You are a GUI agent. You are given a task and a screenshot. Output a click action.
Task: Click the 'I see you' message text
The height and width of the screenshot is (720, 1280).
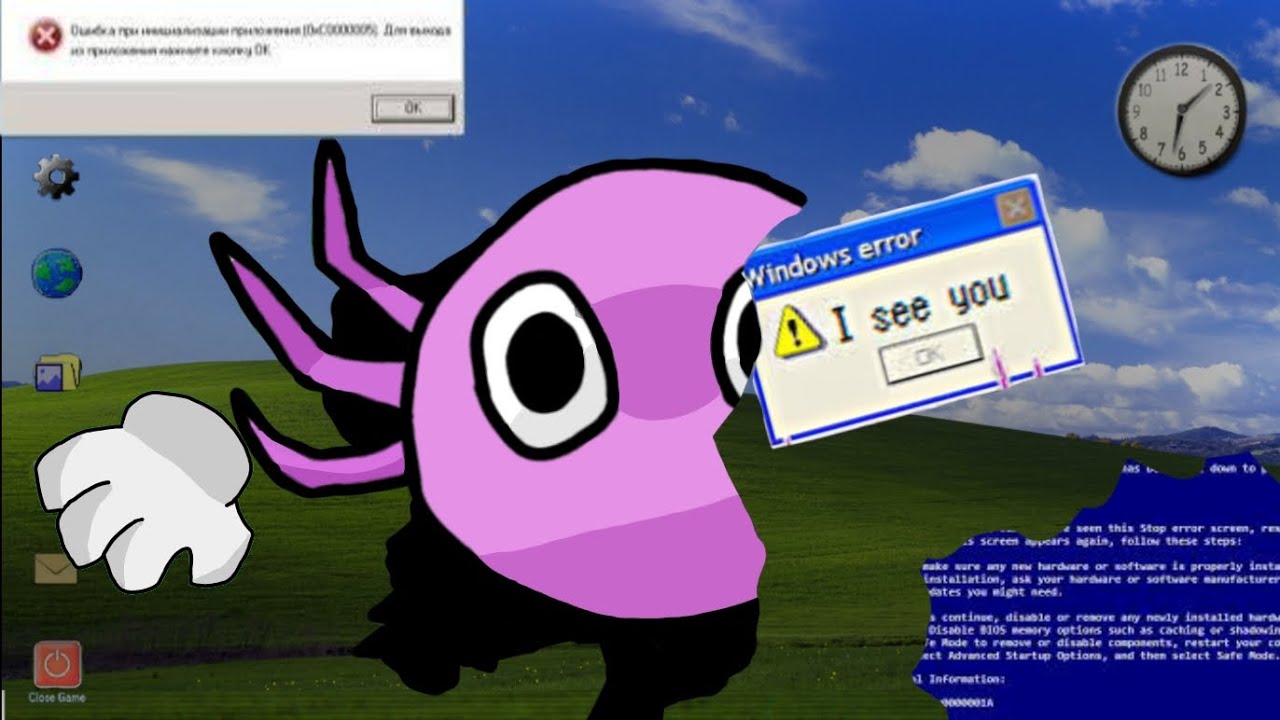[x=921, y=305]
